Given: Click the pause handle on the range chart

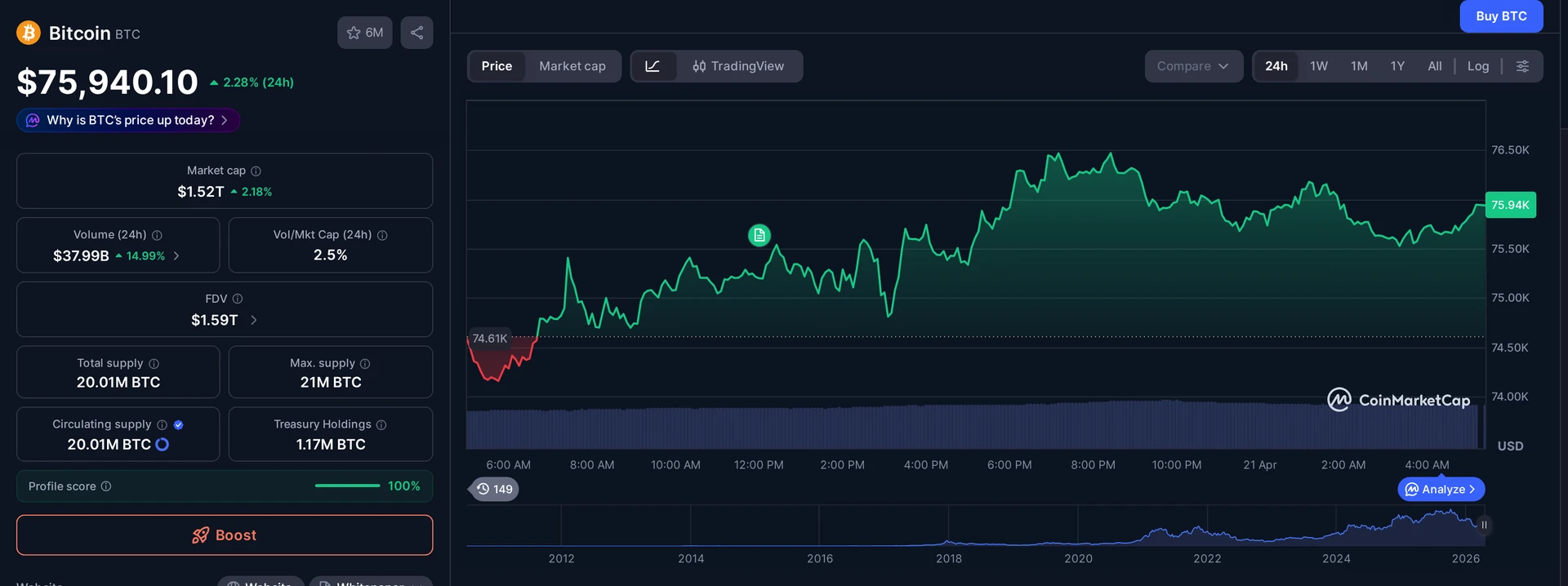Looking at the screenshot, I should point(1484,525).
